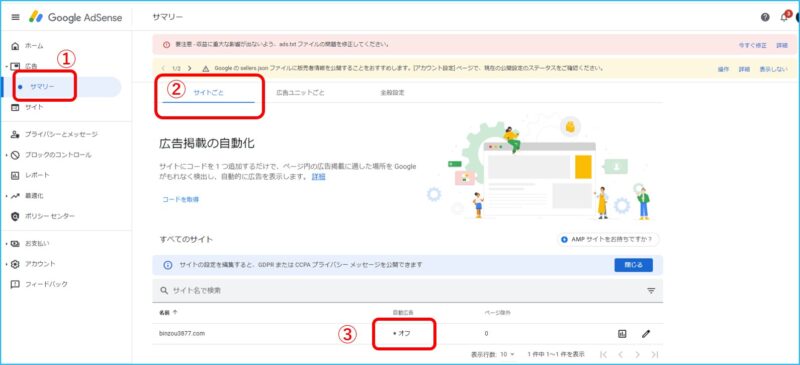The image size is (800, 365).
Task: Open the filter icon in the search bar
Action: tap(651, 290)
